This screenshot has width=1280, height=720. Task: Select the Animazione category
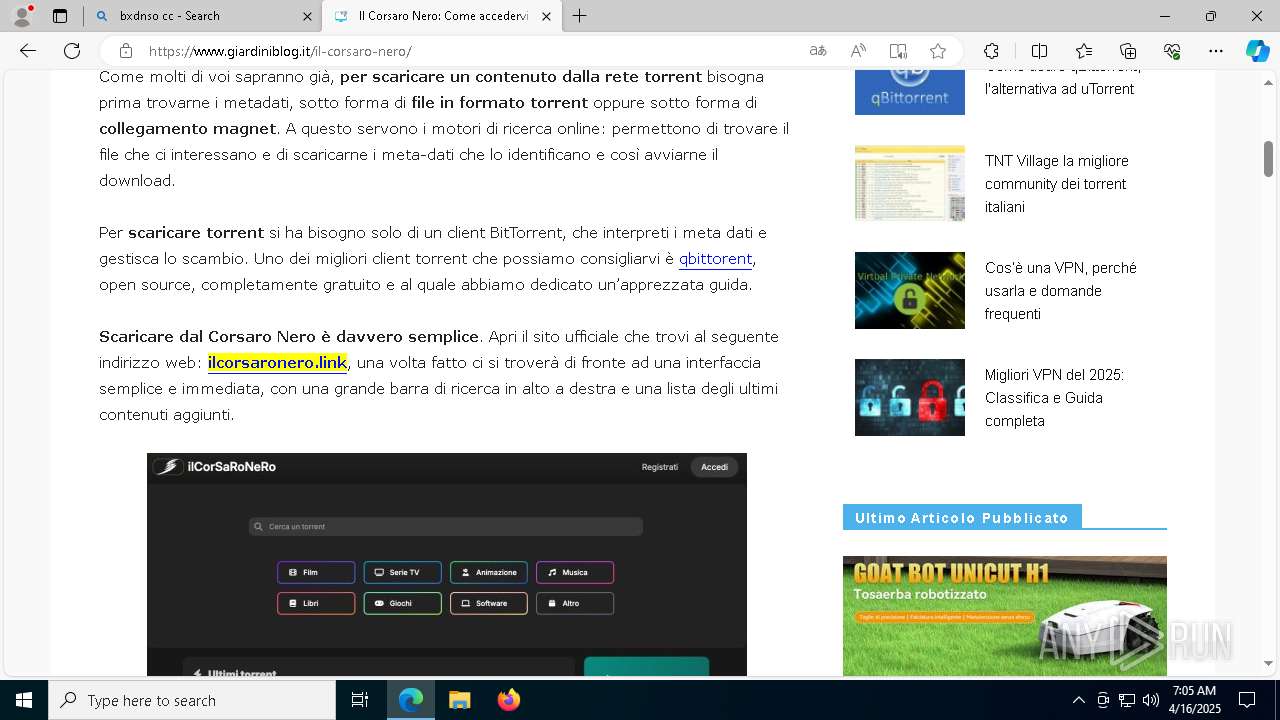[x=489, y=573]
